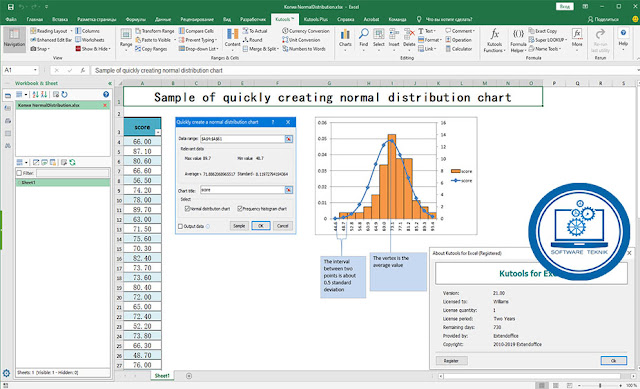640x389 pixels.
Task: Click Numbers to Words tool
Action: pyautogui.click(x=304, y=49)
